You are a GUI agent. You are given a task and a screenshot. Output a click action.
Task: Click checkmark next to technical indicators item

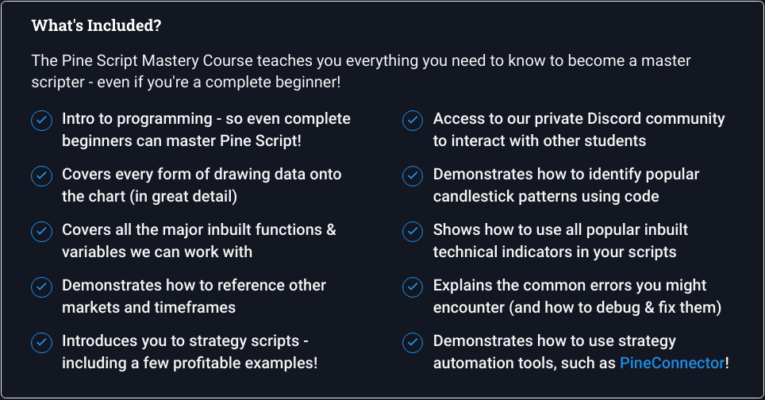(413, 231)
